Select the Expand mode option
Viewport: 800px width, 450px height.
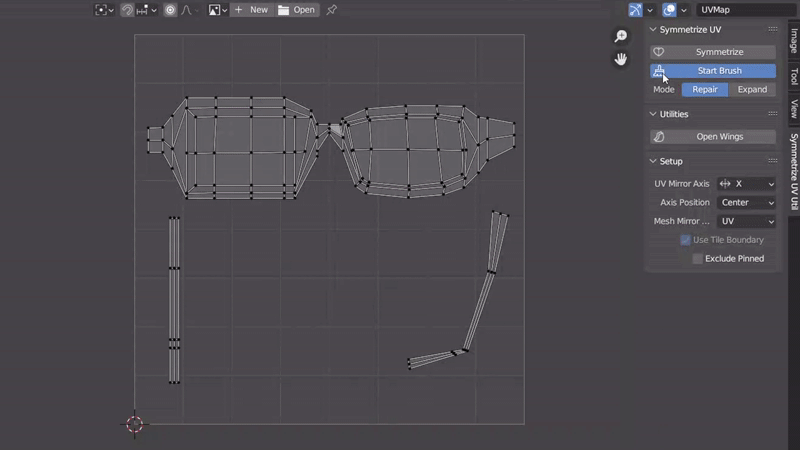(752, 89)
